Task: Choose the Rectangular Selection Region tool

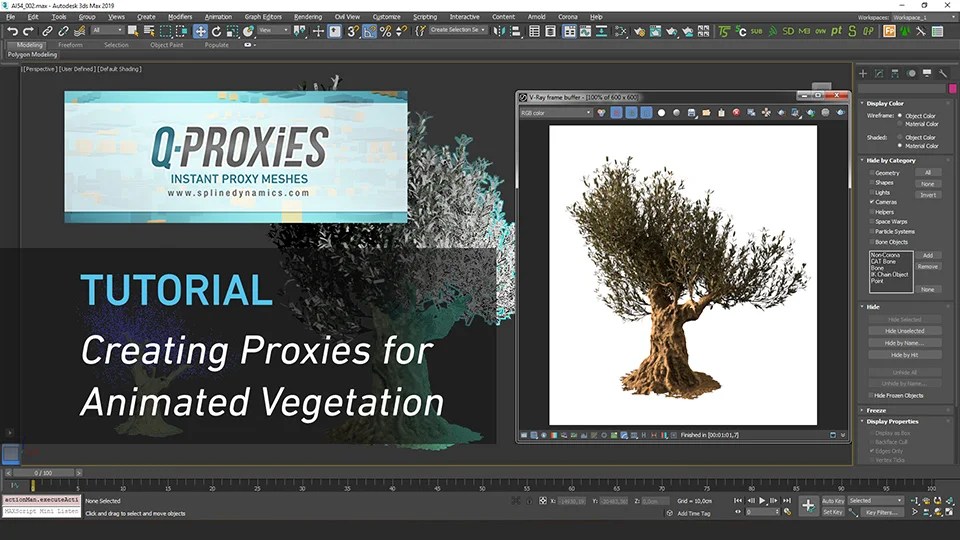Action: point(165,31)
